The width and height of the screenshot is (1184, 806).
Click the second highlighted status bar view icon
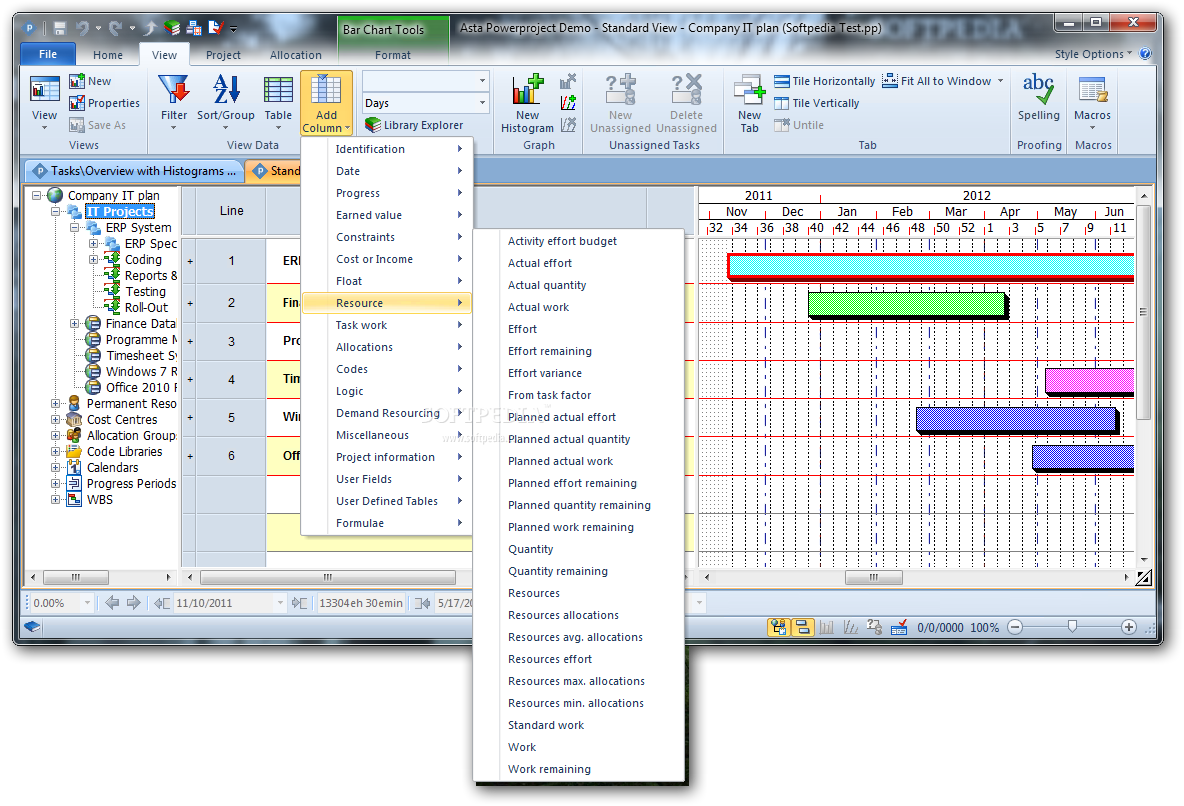pyautogui.click(x=802, y=627)
